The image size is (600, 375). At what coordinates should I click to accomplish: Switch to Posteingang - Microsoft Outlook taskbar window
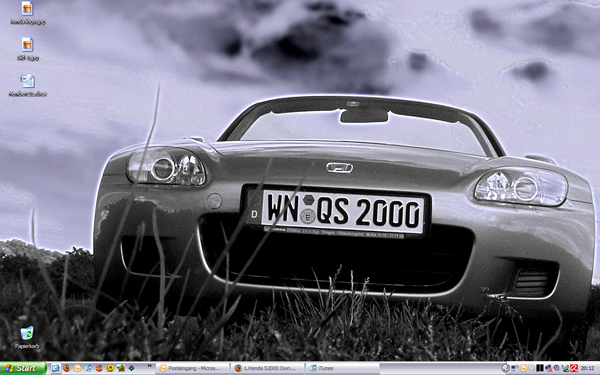[193, 368]
